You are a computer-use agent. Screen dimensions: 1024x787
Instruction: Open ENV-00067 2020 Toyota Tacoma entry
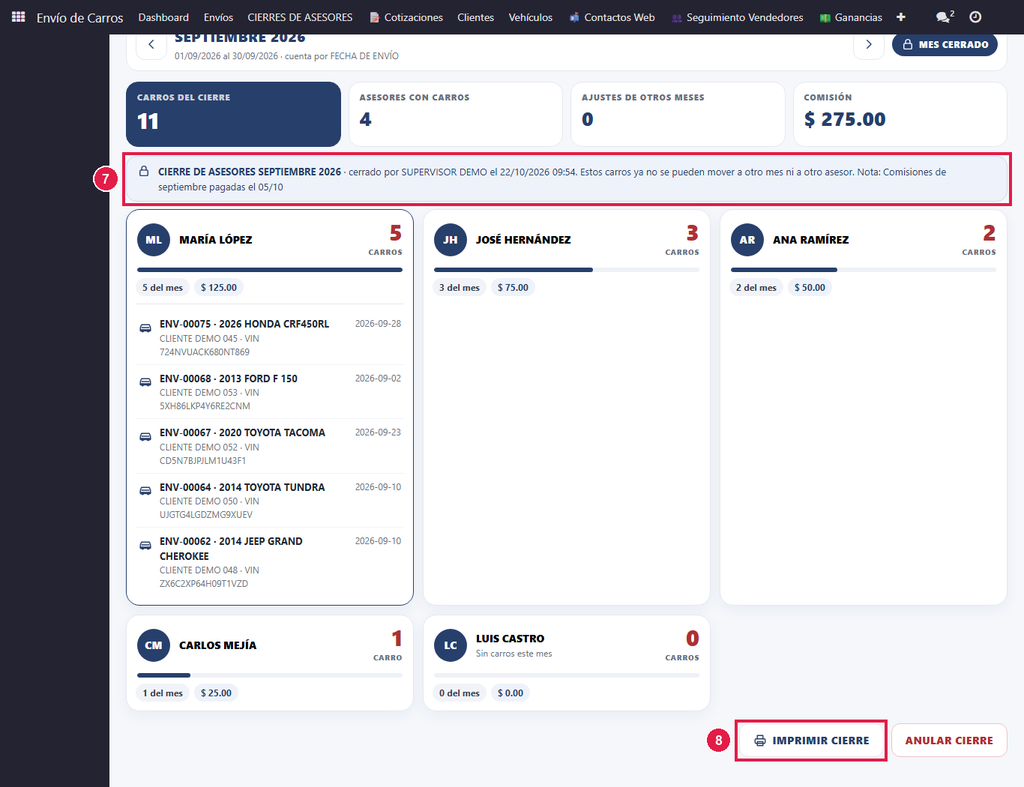(270, 446)
